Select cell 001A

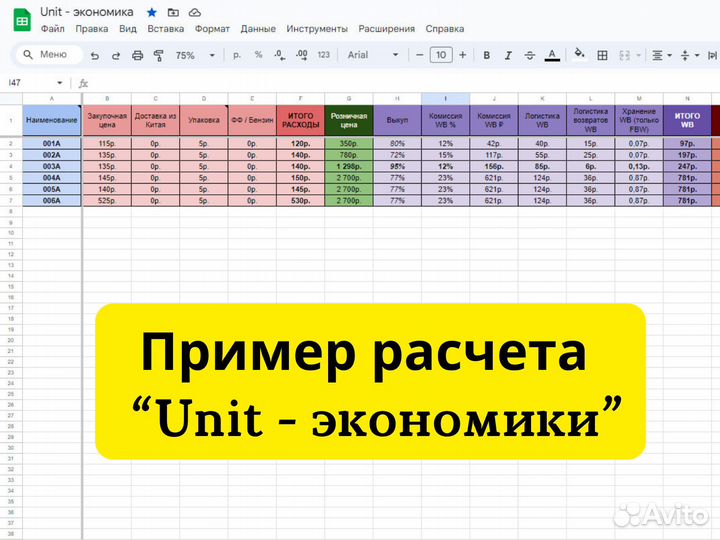(x=51, y=143)
